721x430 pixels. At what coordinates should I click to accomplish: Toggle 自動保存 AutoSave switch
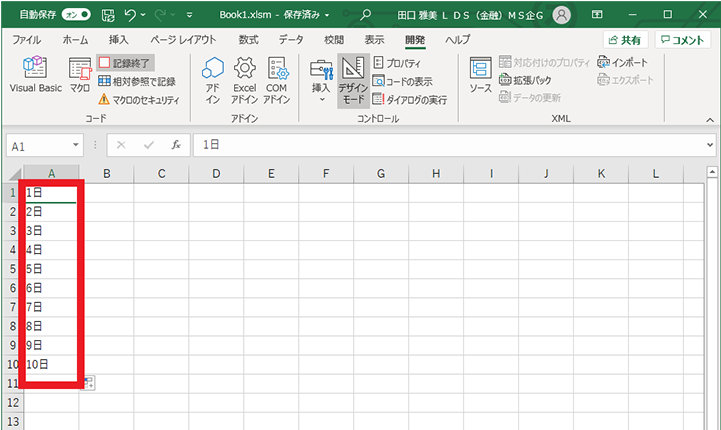click(x=76, y=15)
